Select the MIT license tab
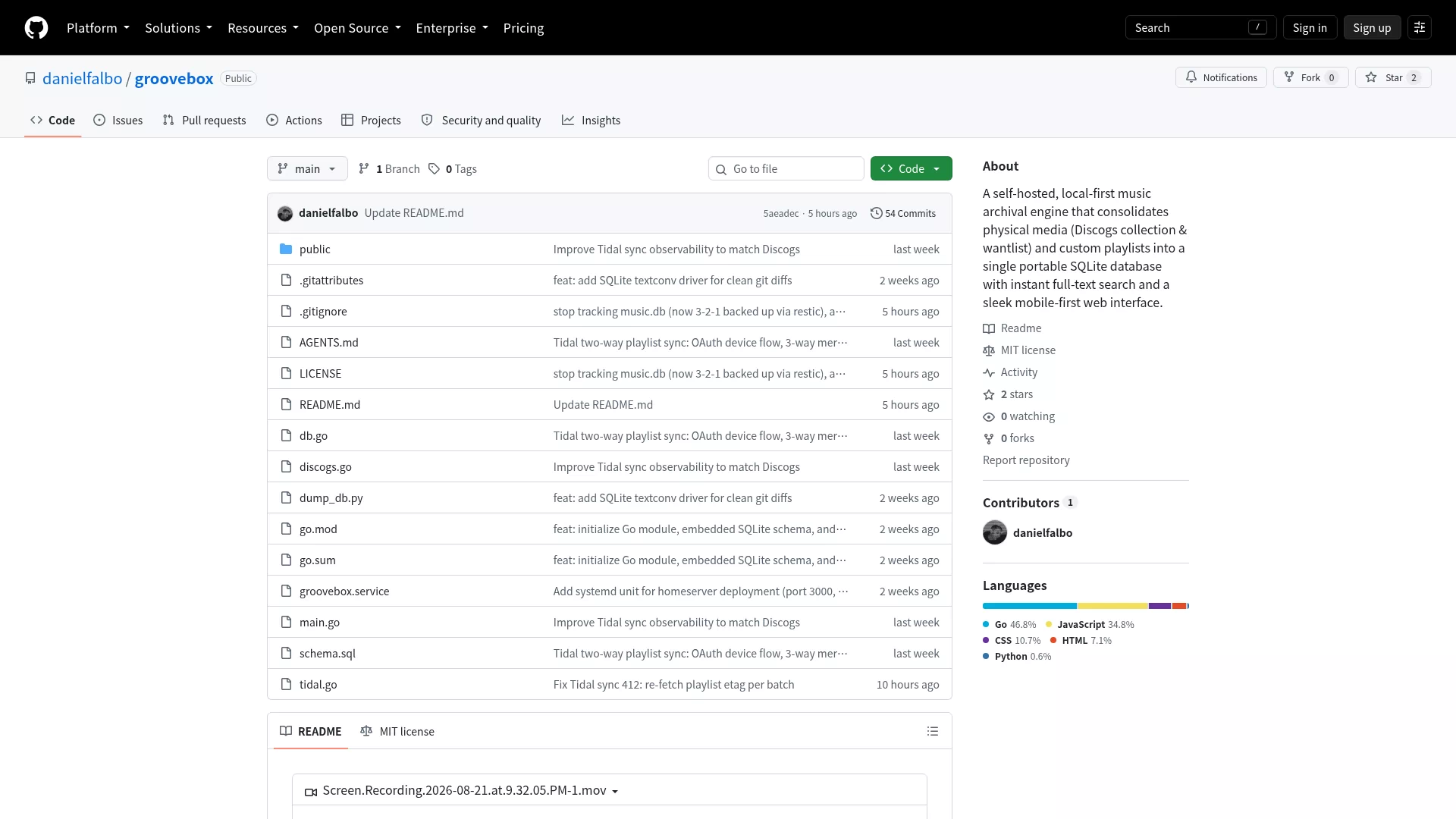Image resolution: width=1456 pixels, height=819 pixels. click(x=397, y=732)
